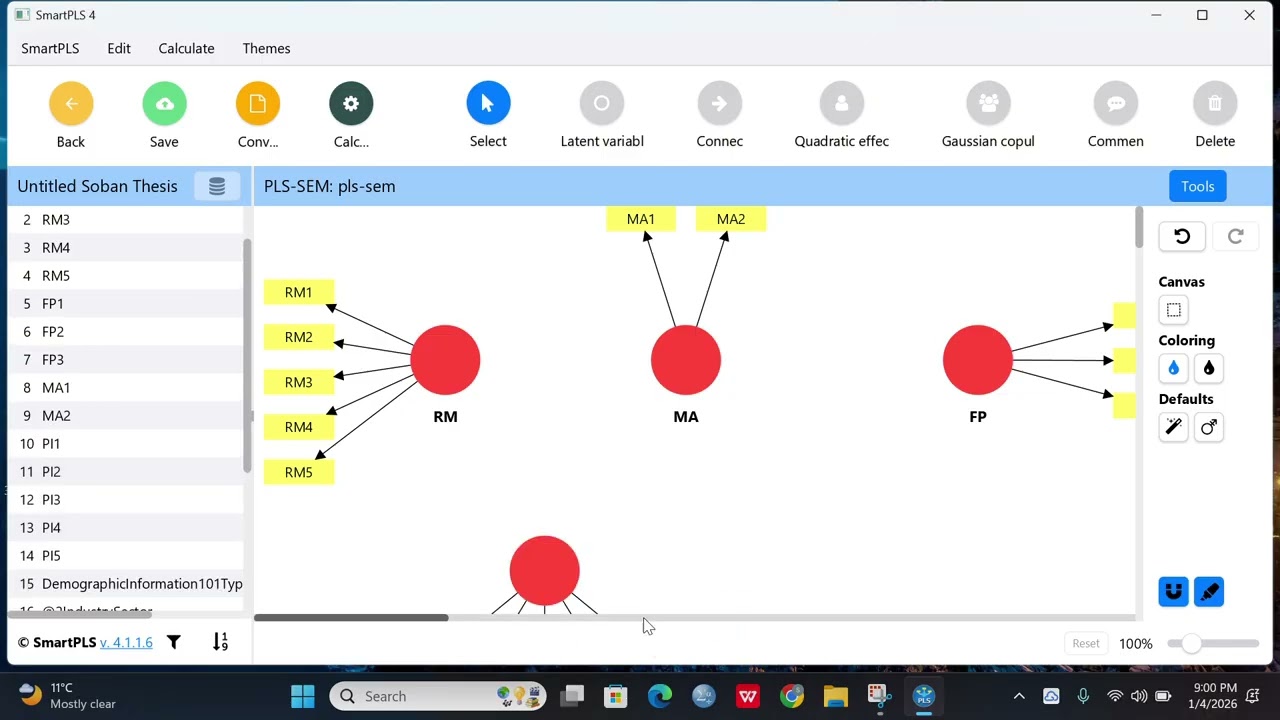Choose the Quadratic effect tool

click(x=842, y=103)
